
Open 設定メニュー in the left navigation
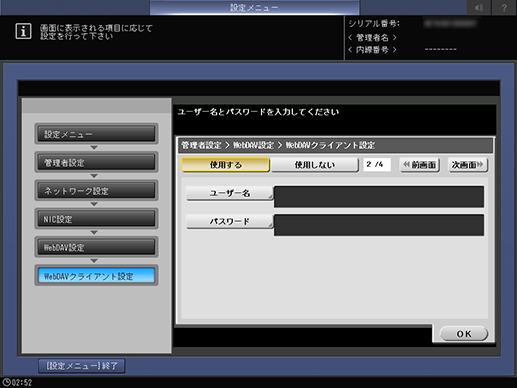[96, 134]
